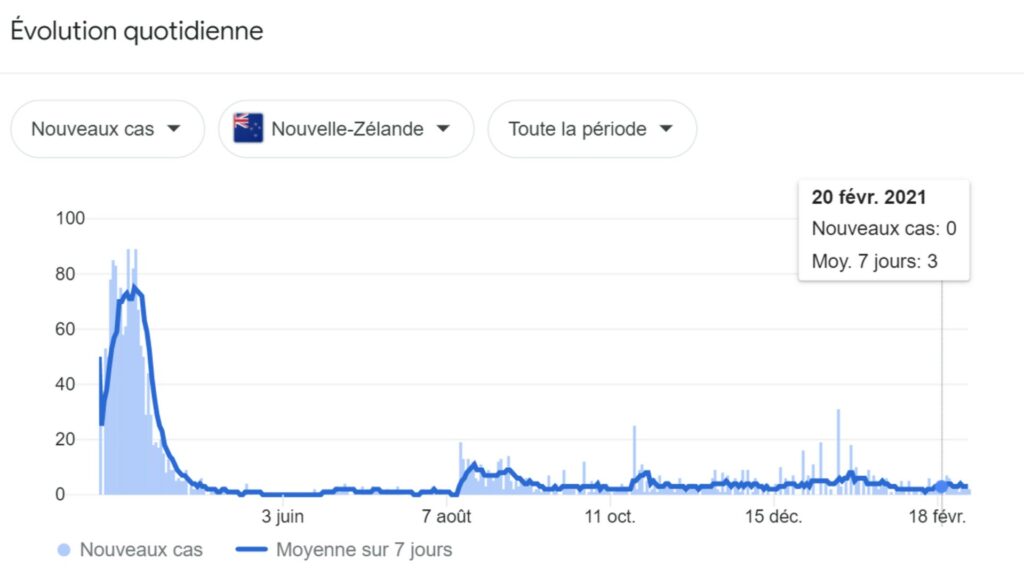Click the Moyenne sur 7 jours legend label
1024x576 pixels.
click(x=364, y=550)
